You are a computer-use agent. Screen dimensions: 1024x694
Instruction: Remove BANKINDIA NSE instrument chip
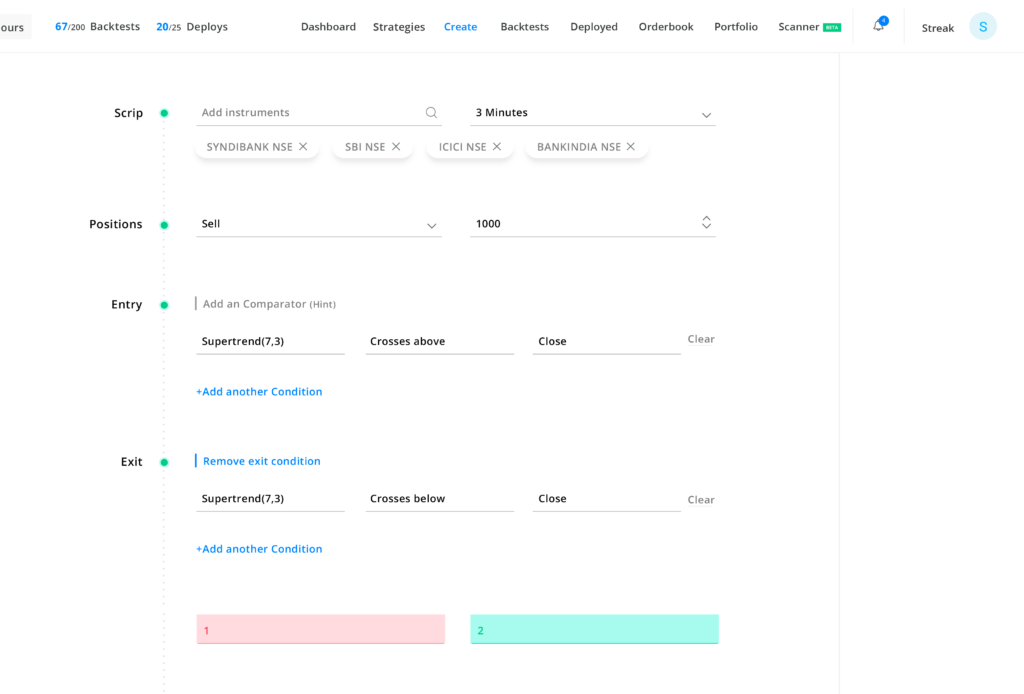point(631,147)
